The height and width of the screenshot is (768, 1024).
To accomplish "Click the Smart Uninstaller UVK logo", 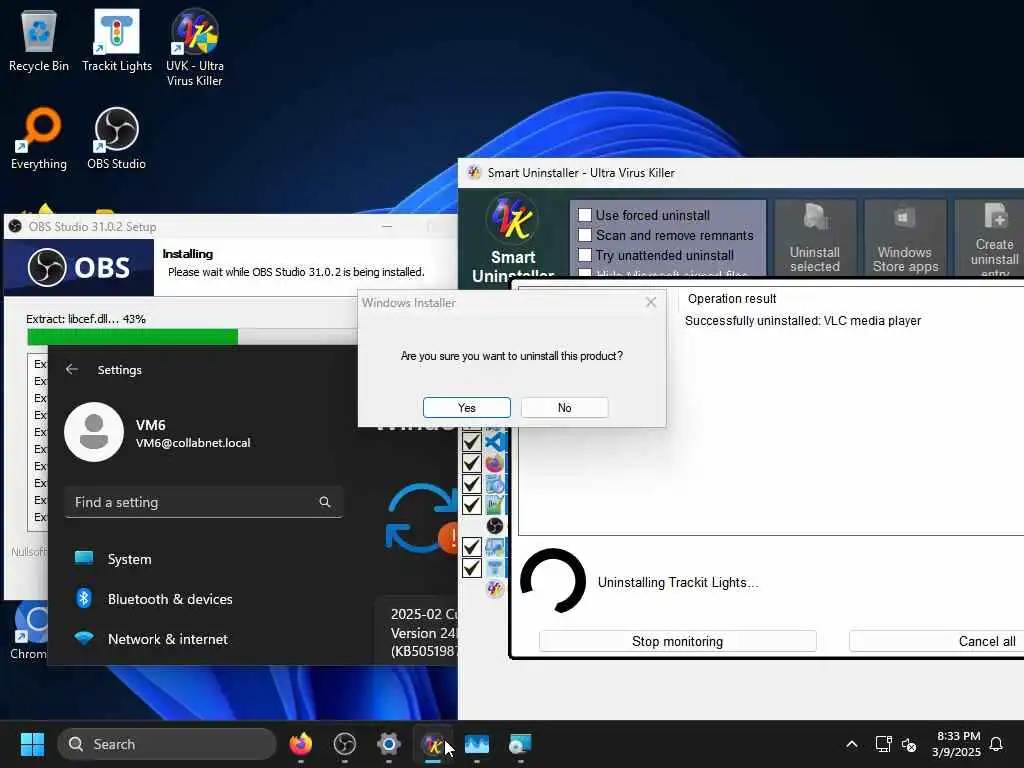I will click(512, 219).
